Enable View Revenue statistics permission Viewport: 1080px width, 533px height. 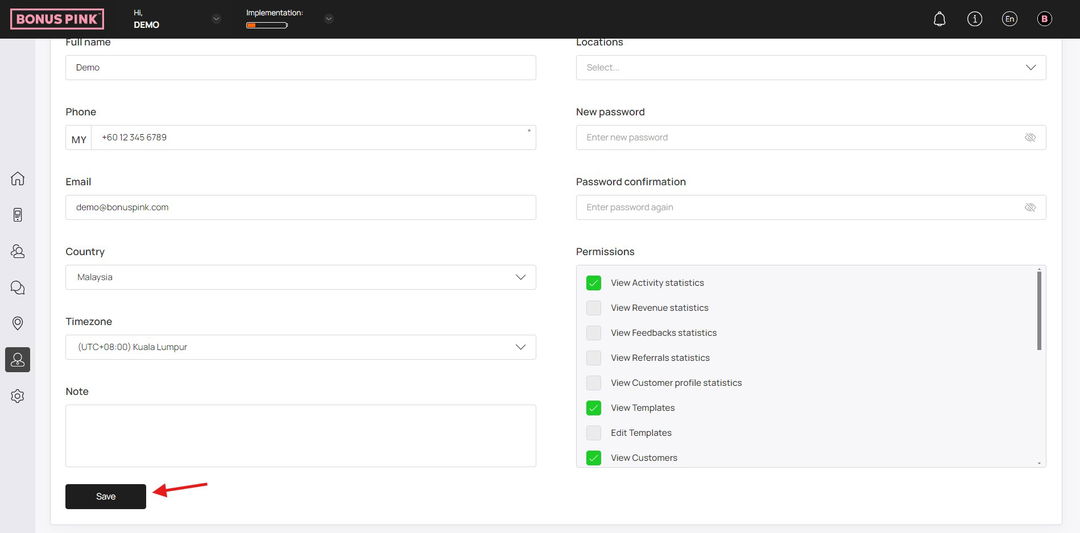pos(593,308)
